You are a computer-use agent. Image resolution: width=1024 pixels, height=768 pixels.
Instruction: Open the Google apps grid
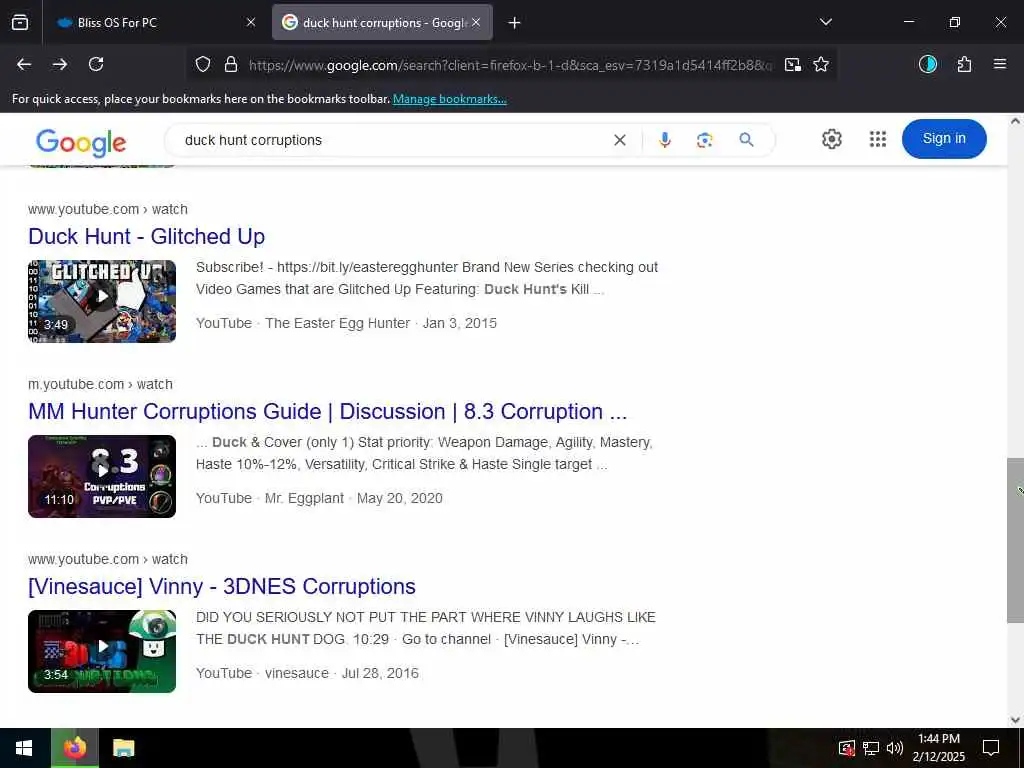[x=878, y=138]
